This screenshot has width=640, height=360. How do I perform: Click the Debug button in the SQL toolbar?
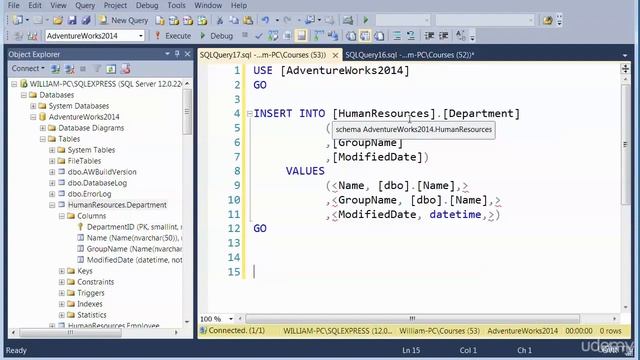[x=216, y=36]
